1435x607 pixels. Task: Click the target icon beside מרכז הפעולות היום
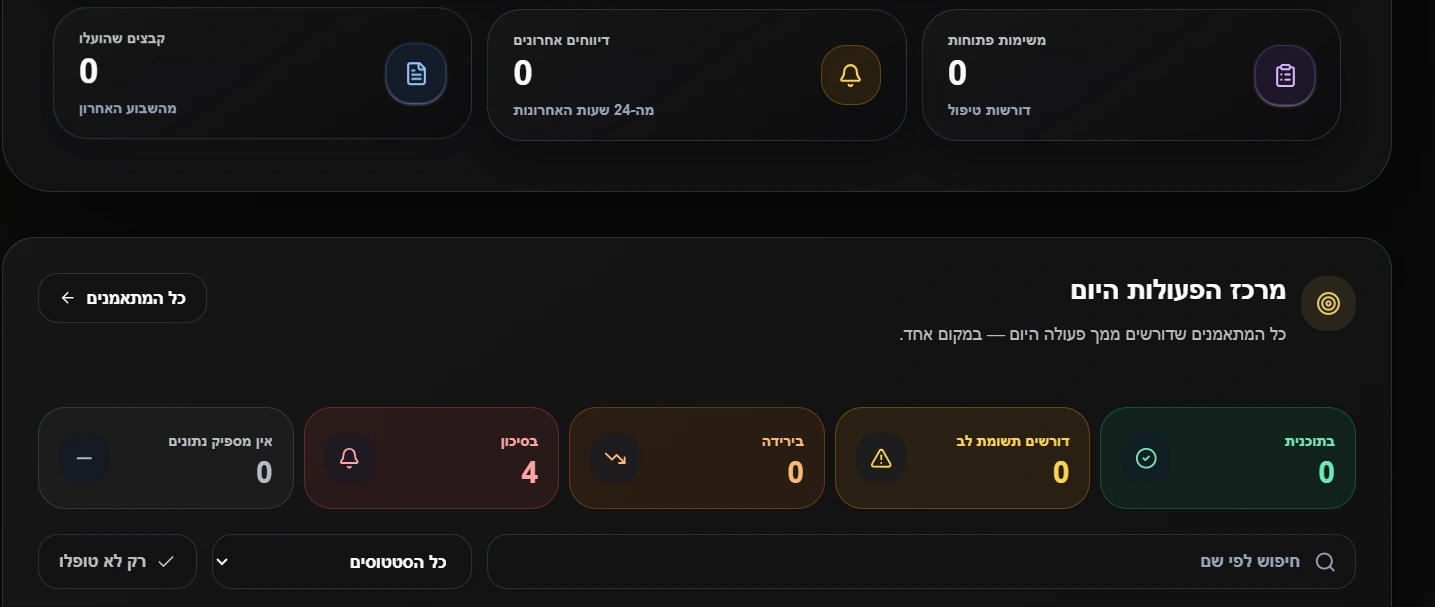point(1328,304)
